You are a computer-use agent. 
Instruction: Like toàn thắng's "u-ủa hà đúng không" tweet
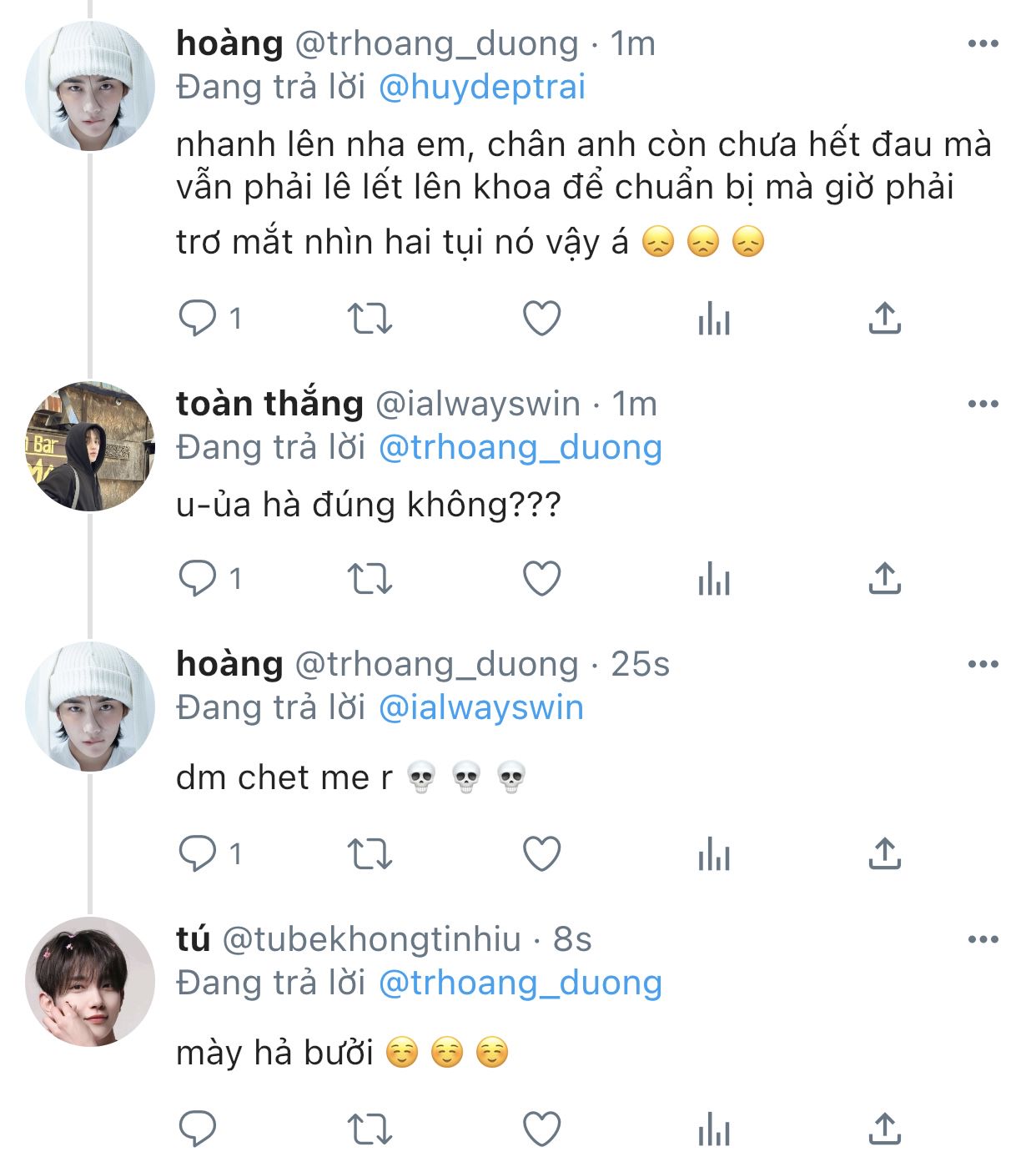click(541, 578)
